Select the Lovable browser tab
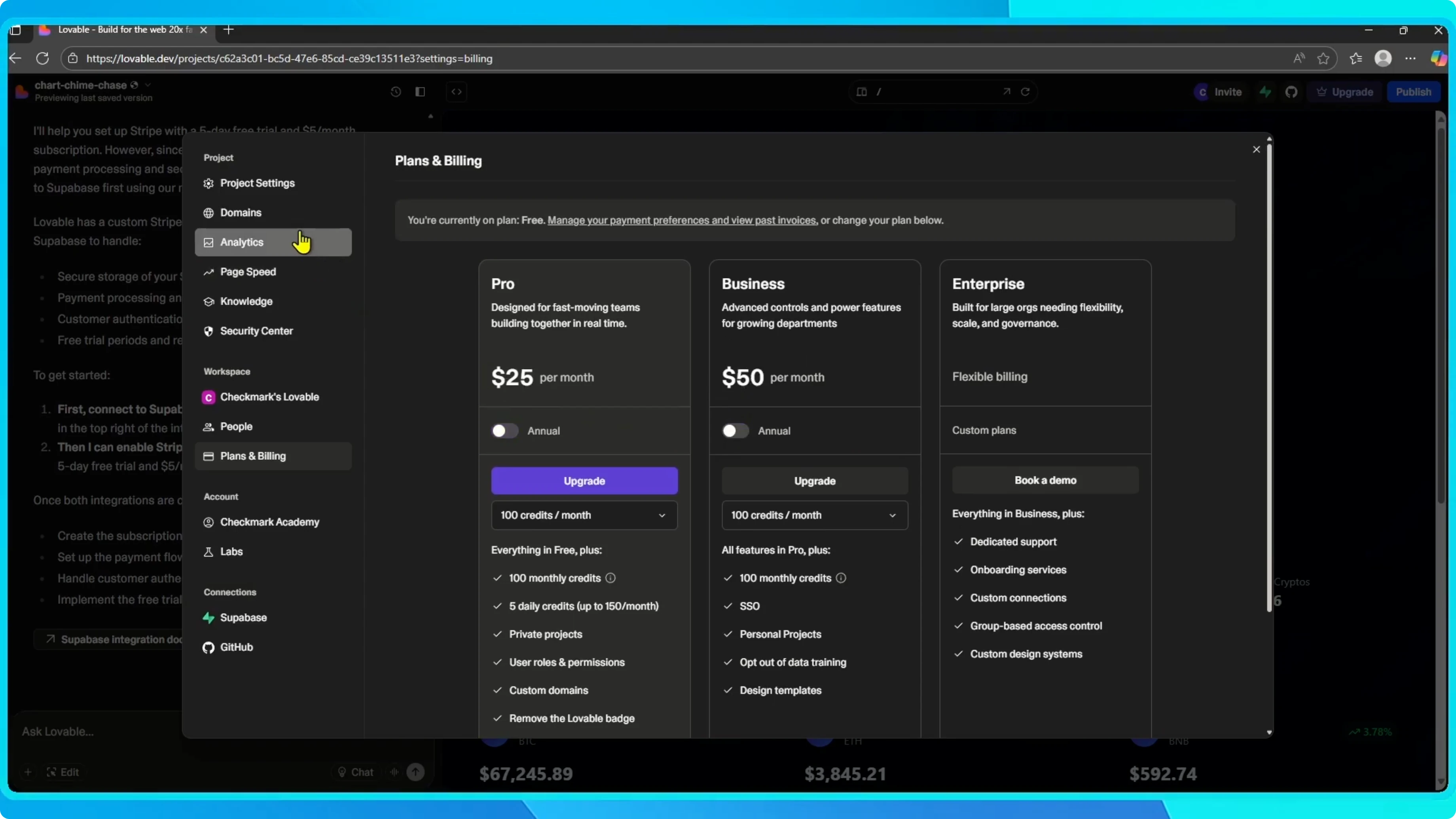Viewport: 1456px width, 819px height. coord(124,29)
